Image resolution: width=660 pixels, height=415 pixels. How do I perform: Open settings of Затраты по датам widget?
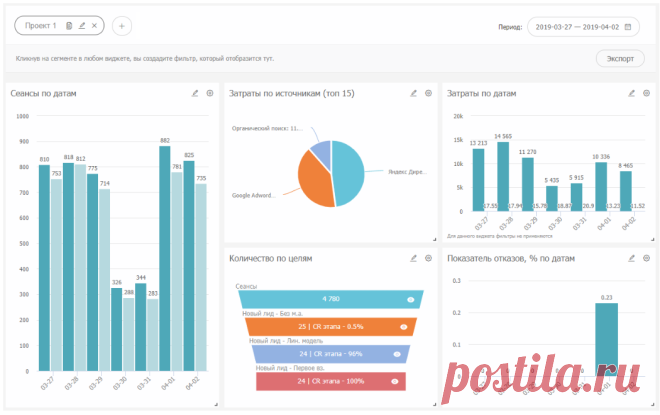647,93
